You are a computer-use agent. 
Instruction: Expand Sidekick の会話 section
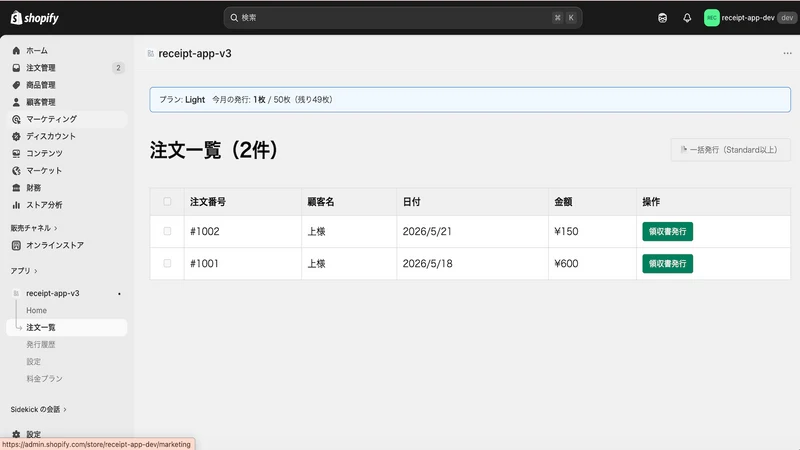pos(38,409)
